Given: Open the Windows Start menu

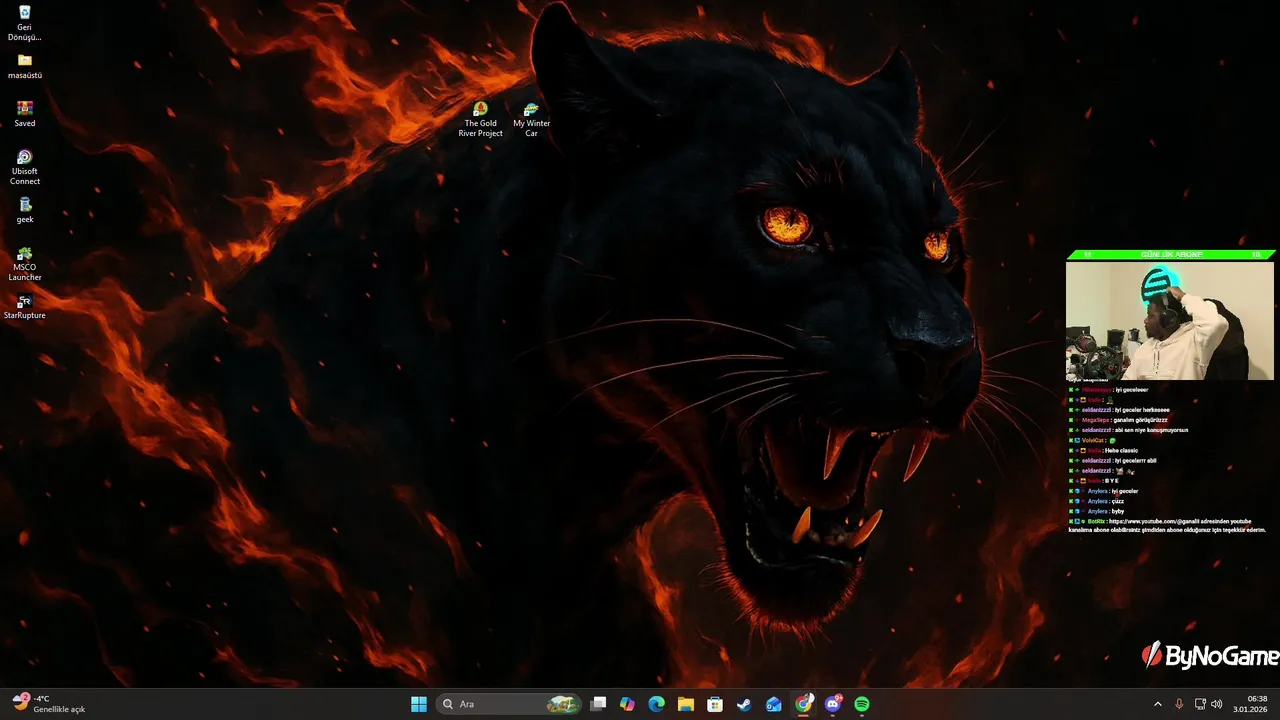Looking at the screenshot, I should point(419,704).
